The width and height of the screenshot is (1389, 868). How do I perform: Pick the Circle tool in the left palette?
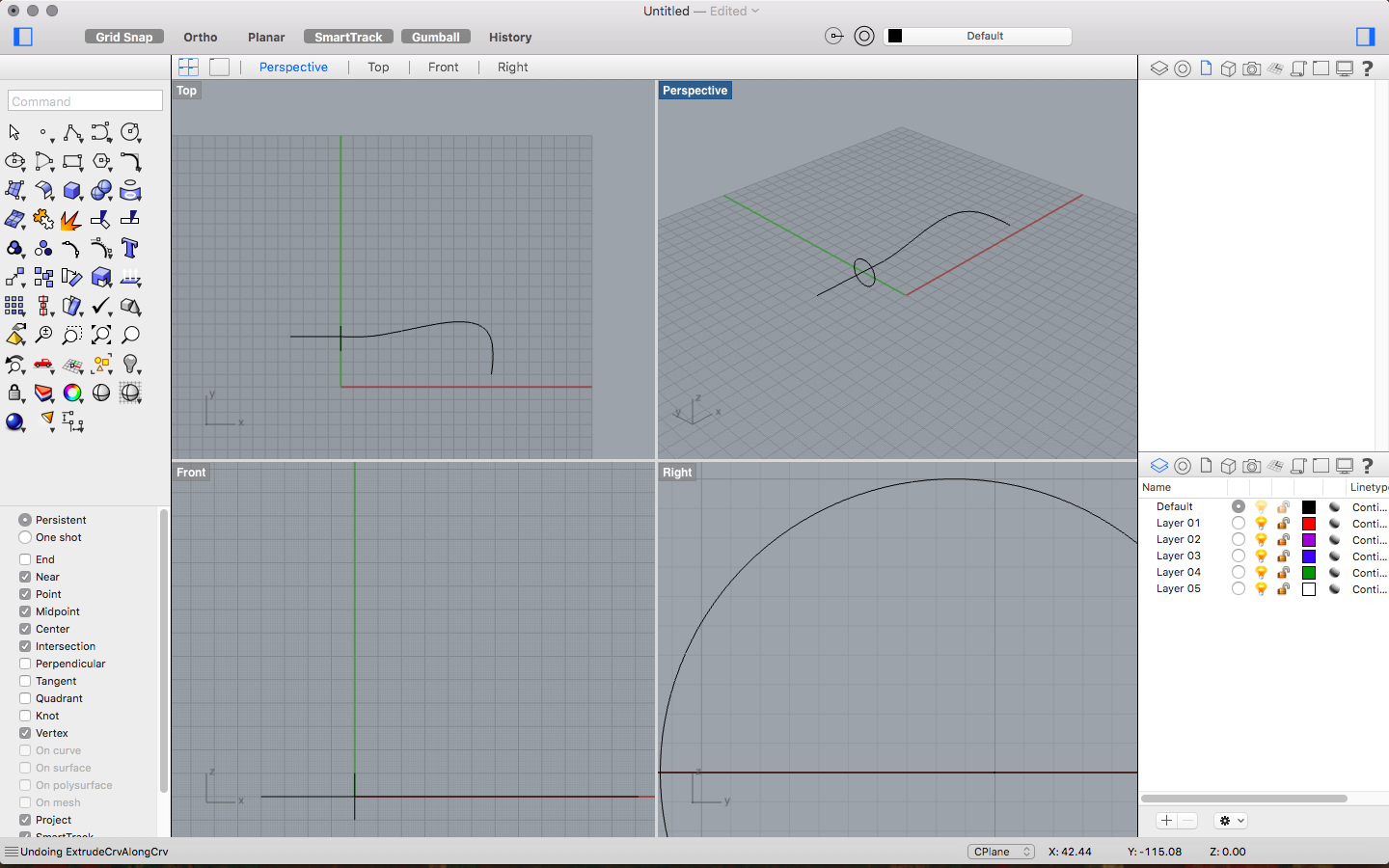(x=130, y=132)
